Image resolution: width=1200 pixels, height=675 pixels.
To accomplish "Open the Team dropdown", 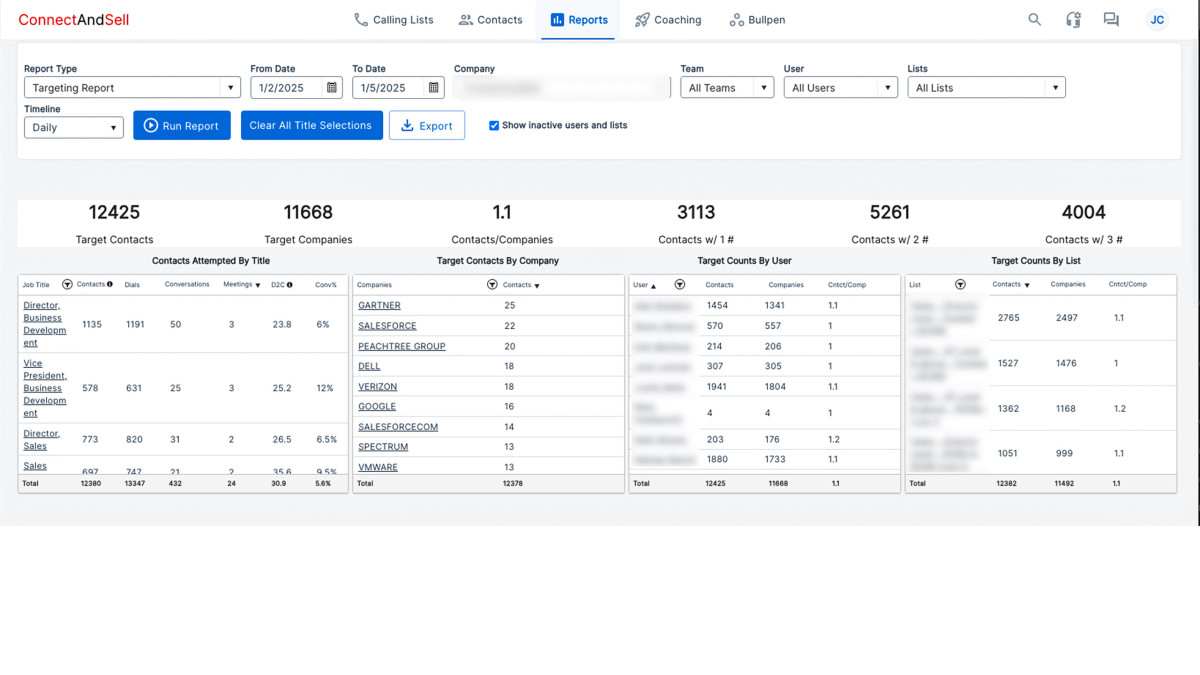I will (727, 88).
